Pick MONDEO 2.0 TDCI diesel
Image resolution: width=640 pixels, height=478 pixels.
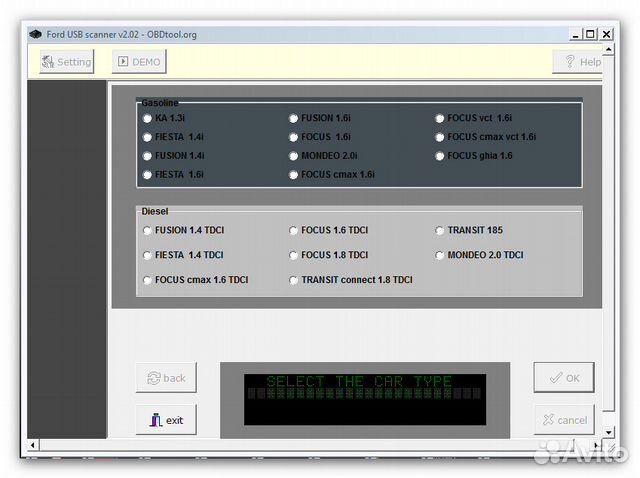tap(439, 256)
